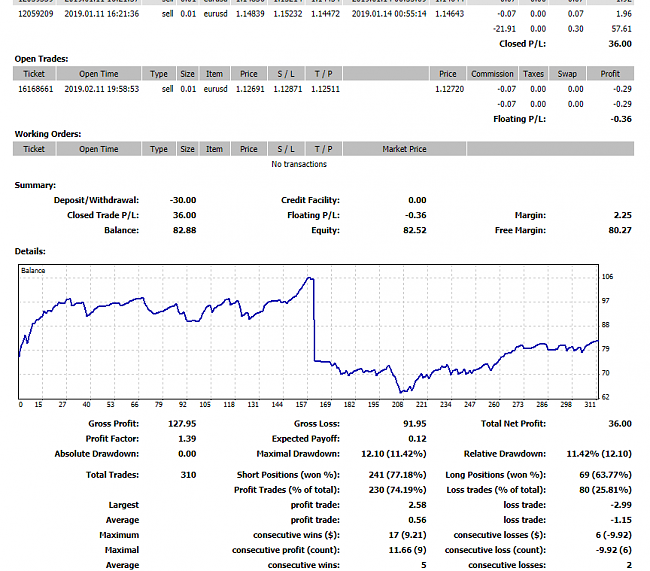Viewport: 650px width, 571px height.
Task: Click the Expected Payoff value 0.12
Action: [x=417, y=439]
